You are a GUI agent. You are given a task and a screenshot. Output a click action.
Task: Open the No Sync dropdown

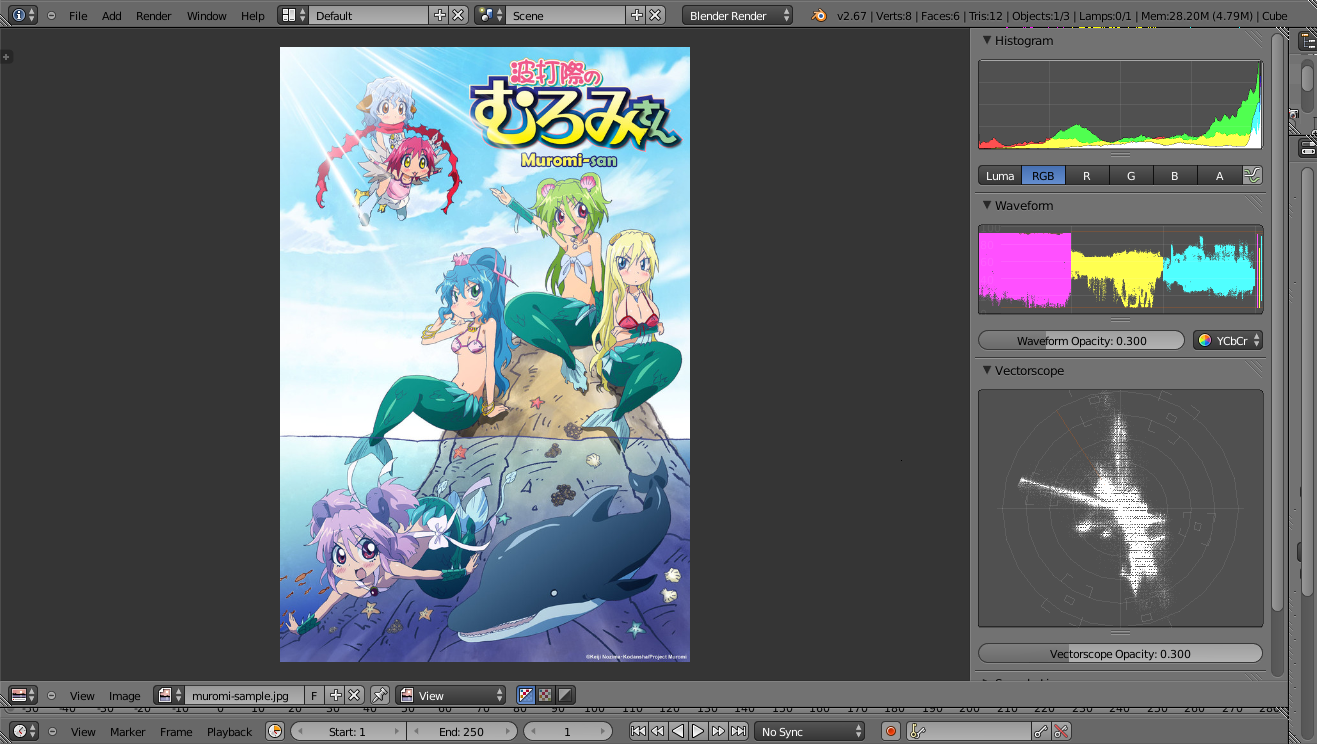[x=809, y=731]
